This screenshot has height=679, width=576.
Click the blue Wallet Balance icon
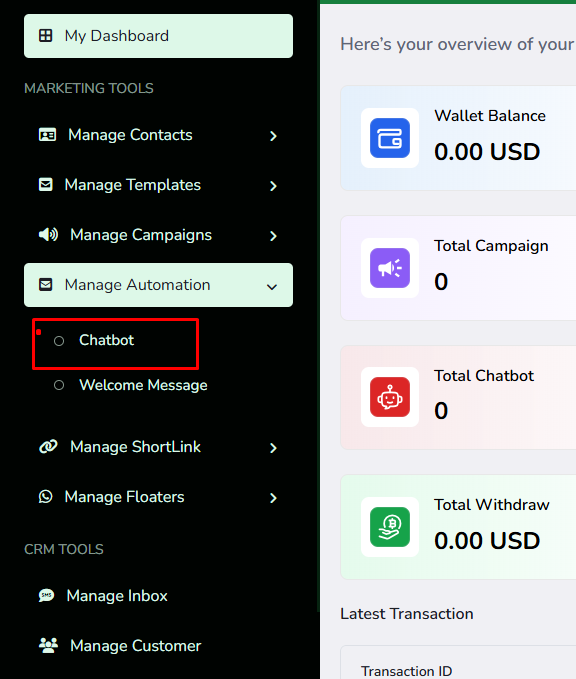pyautogui.click(x=390, y=138)
